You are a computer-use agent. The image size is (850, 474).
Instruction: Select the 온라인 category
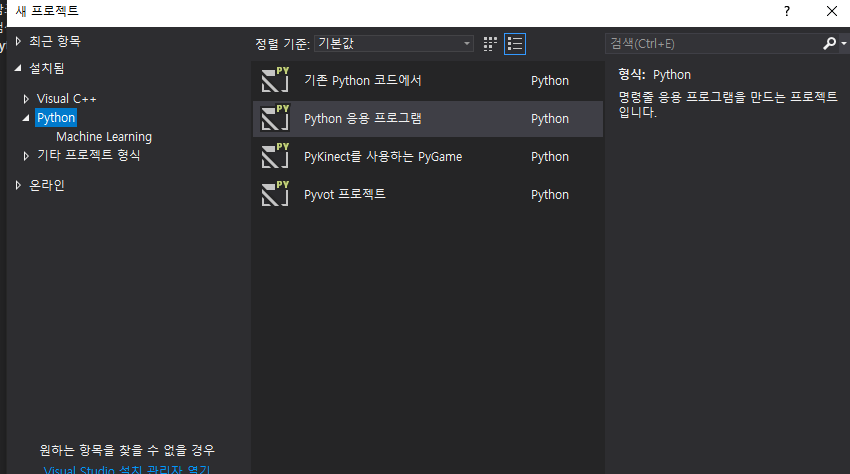[47, 185]
